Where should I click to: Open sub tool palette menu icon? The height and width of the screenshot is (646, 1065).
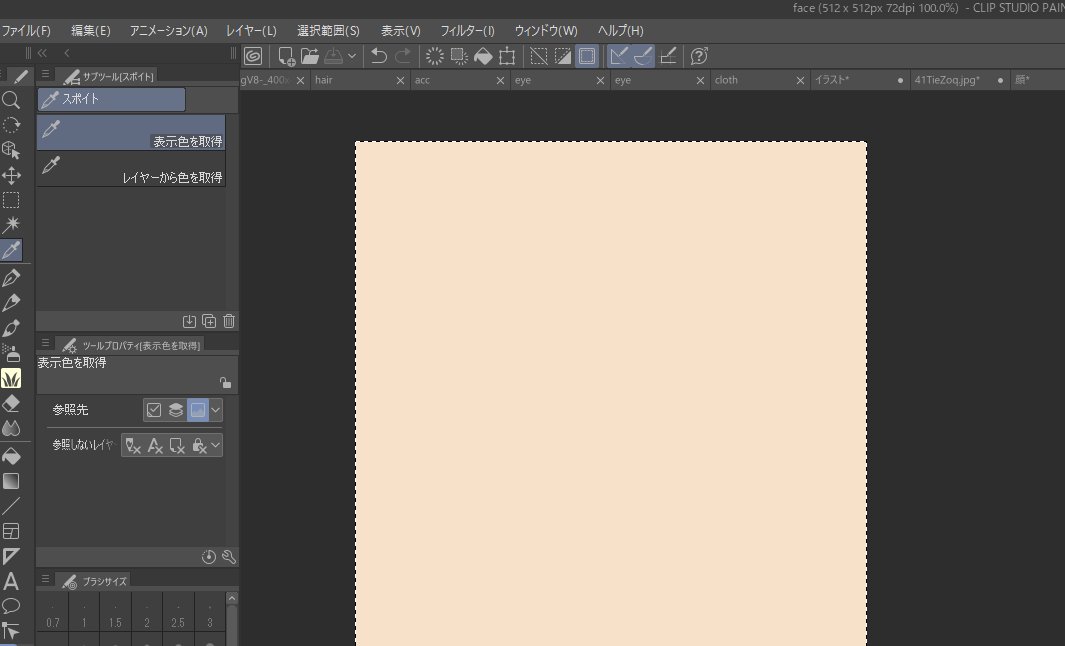click(46, 74)
